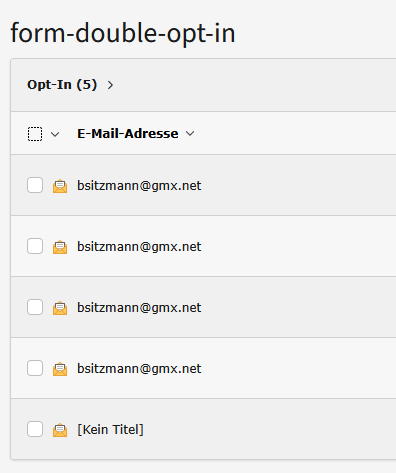Open the dropdown arrow beside select-all checkbox
Viewport: 396px width, 473px height.
[55, 134]
